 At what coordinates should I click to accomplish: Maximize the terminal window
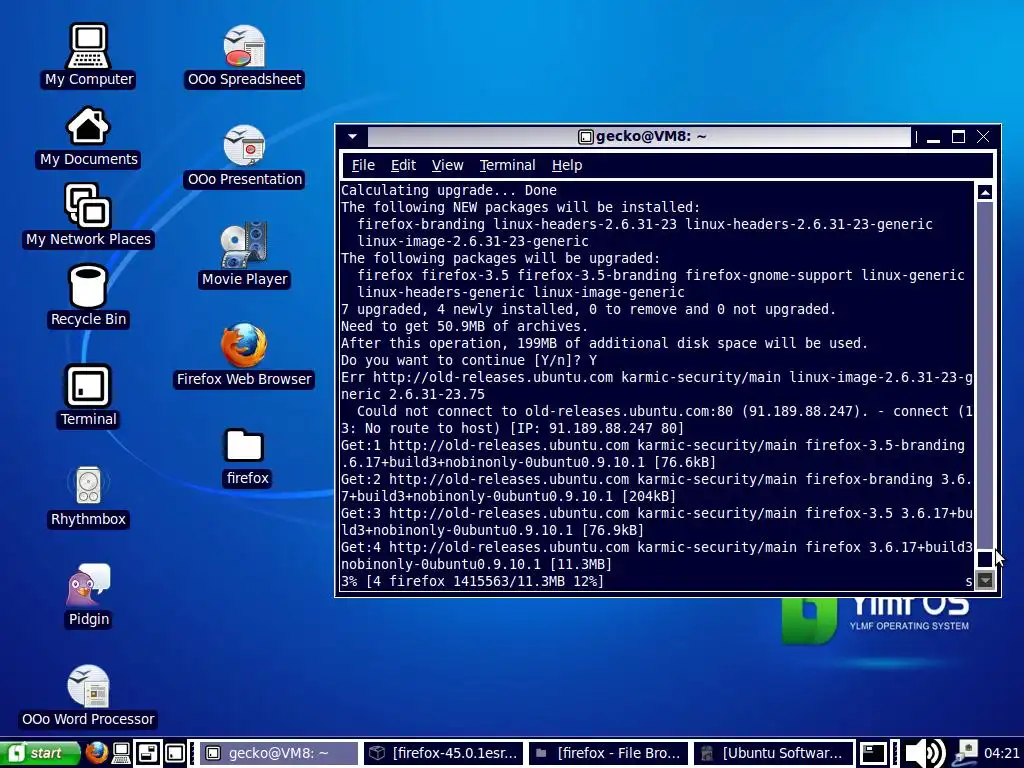[958, 136]
